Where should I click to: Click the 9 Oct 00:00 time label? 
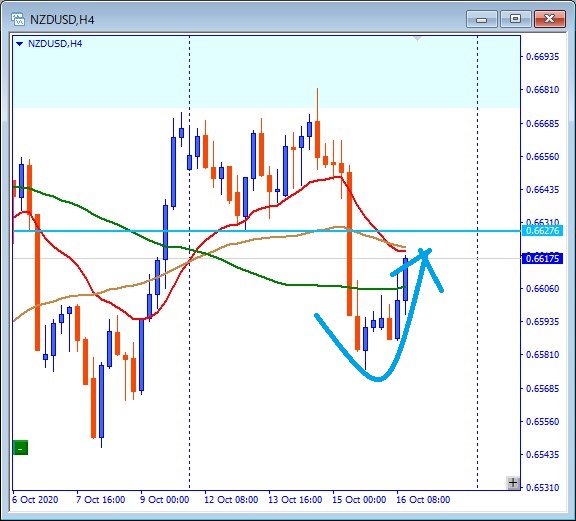pyautogui.click(x=165, y=500)
